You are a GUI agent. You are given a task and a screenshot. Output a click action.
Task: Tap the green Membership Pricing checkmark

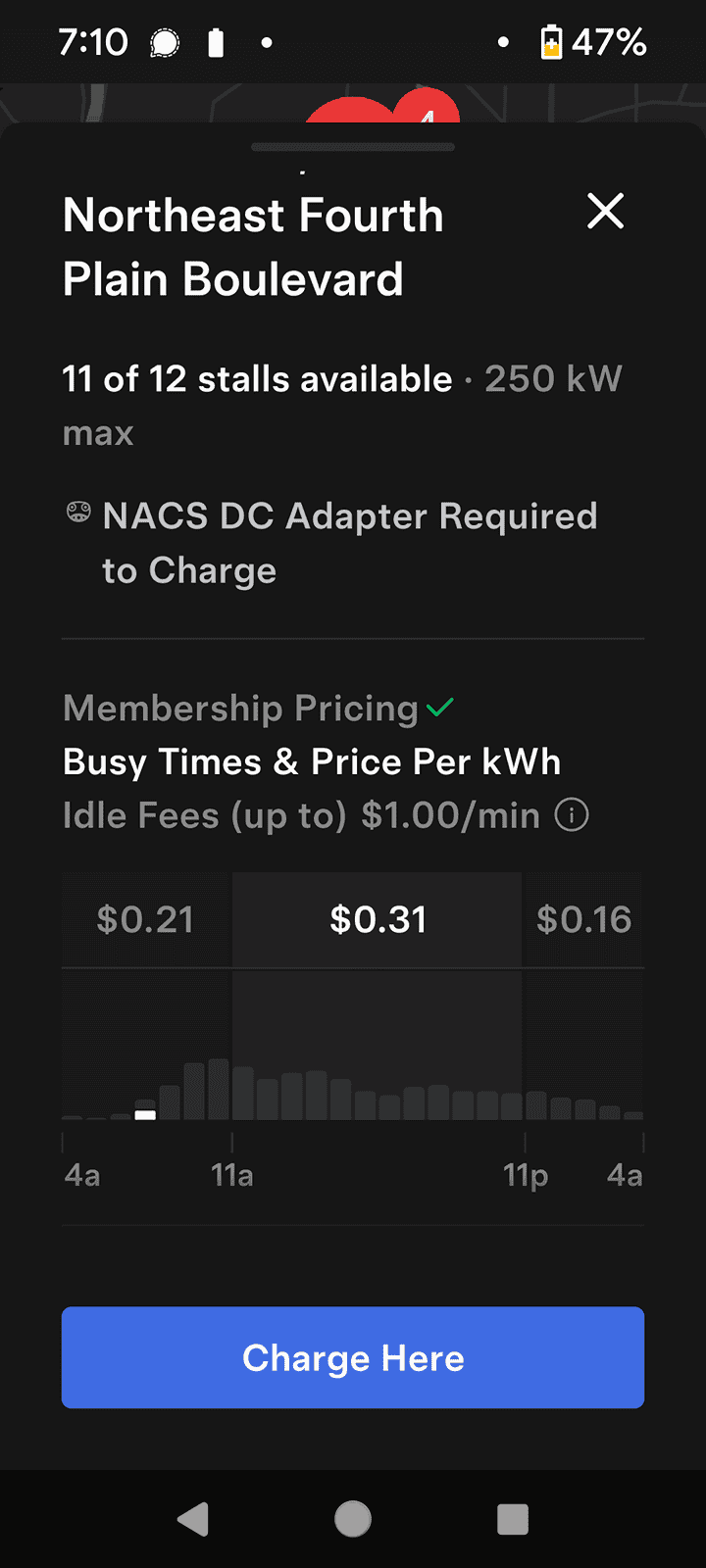pyautogui.click(x=440, y=707)
